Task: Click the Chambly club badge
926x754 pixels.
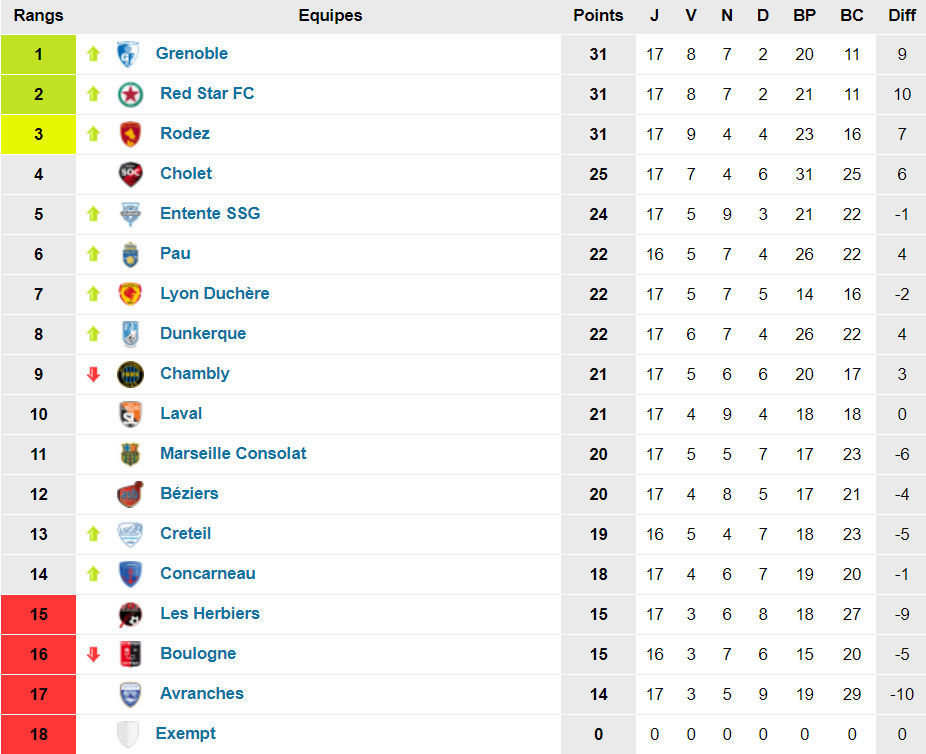Action: coord(130,374)
